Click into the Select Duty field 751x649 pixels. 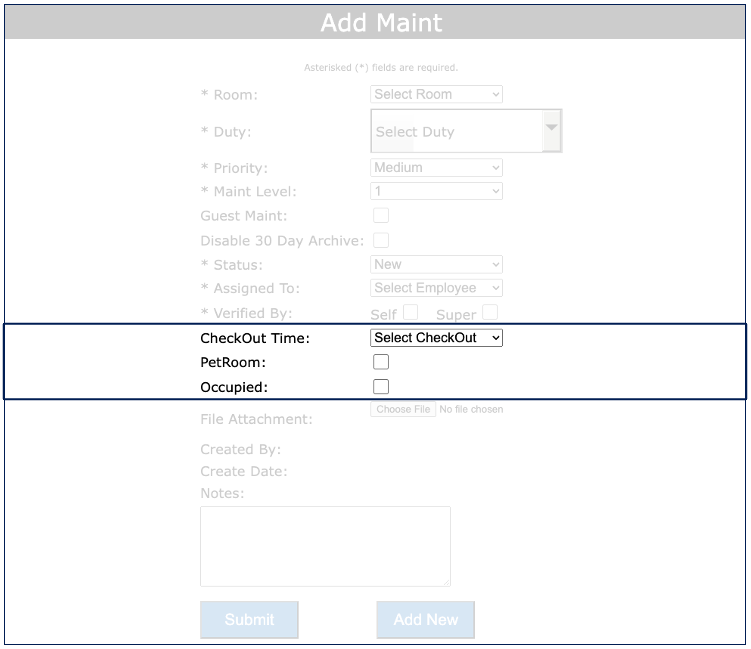click(455, 131)
